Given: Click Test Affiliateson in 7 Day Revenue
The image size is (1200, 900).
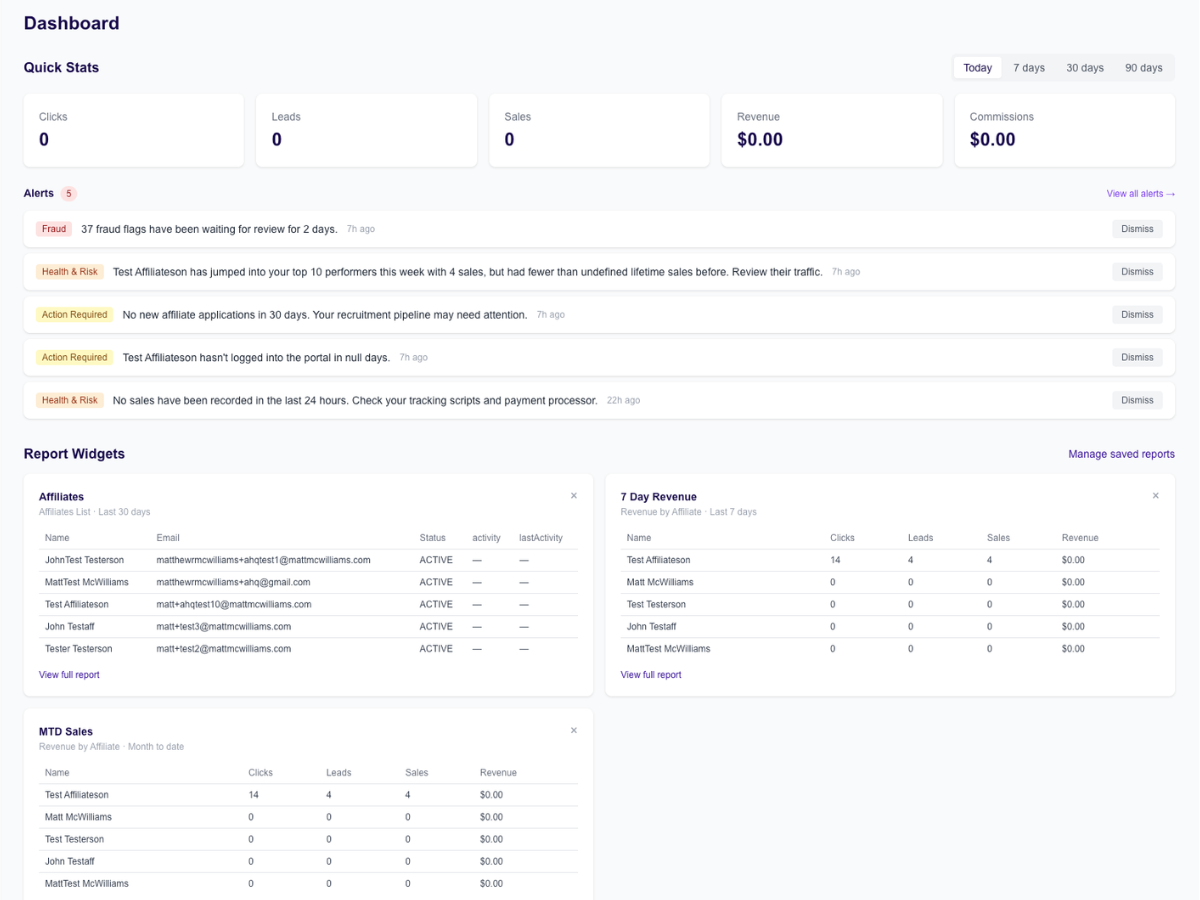Looking at the screenshot, I should pos(659,560).
